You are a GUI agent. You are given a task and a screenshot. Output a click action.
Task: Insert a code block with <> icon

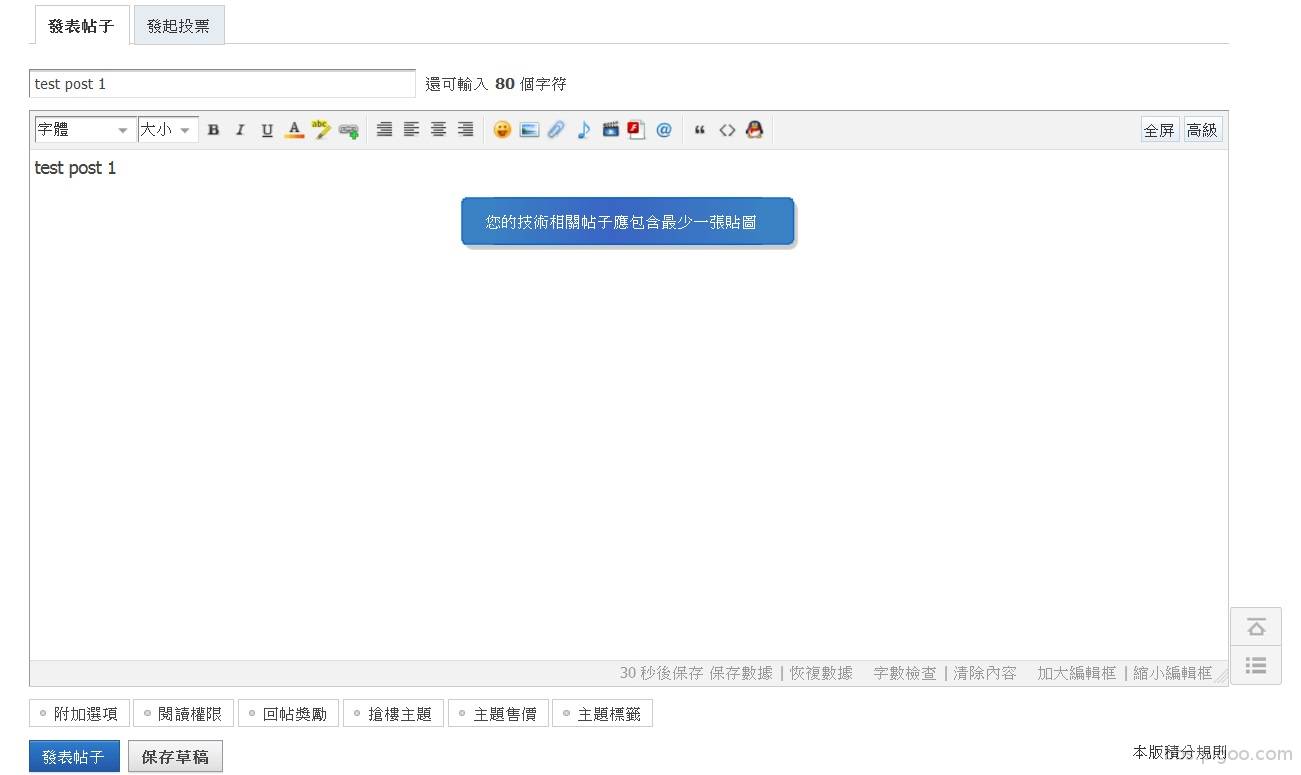click(727, 130)
